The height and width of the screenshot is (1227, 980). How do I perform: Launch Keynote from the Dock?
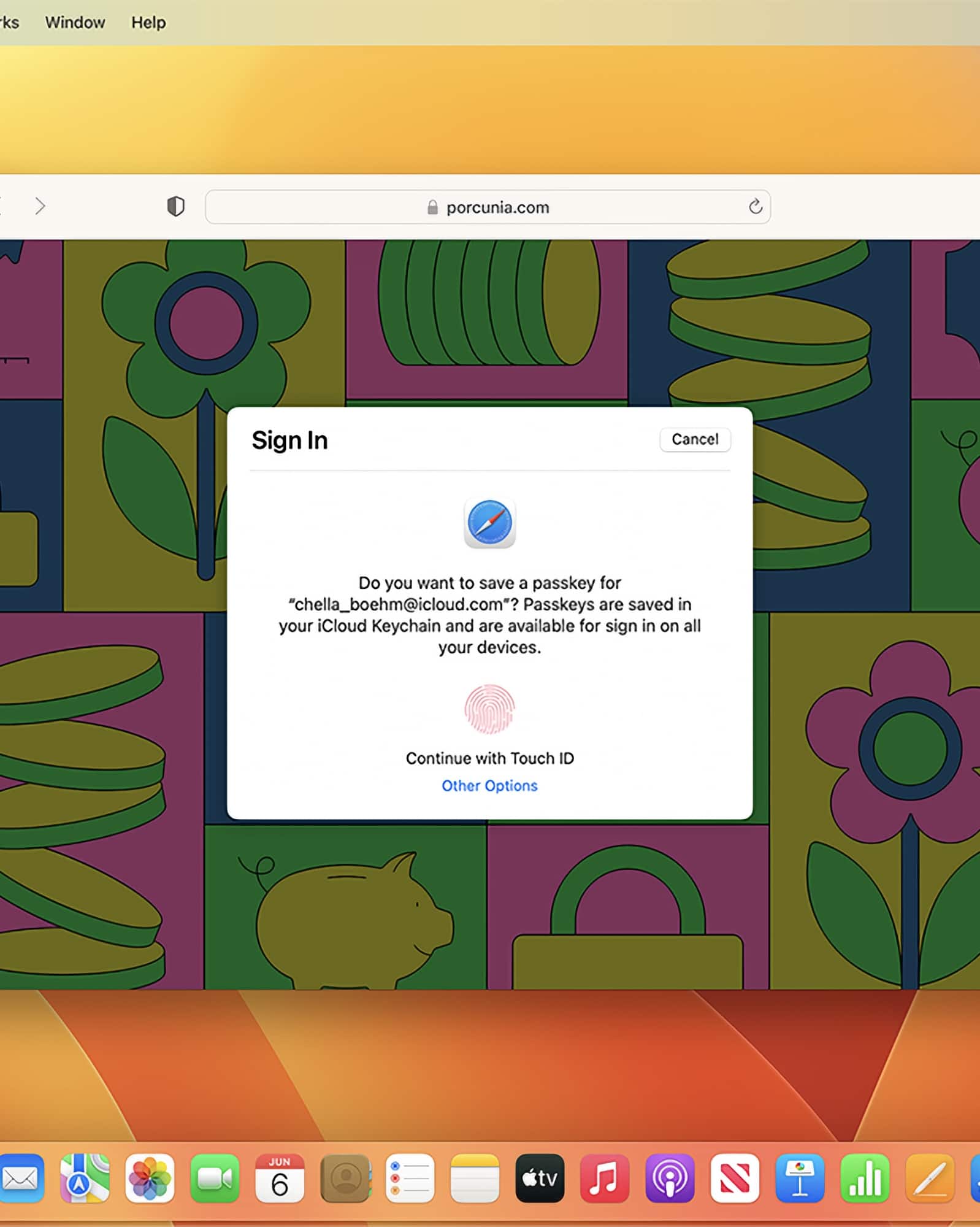[x=800, y=1178]
